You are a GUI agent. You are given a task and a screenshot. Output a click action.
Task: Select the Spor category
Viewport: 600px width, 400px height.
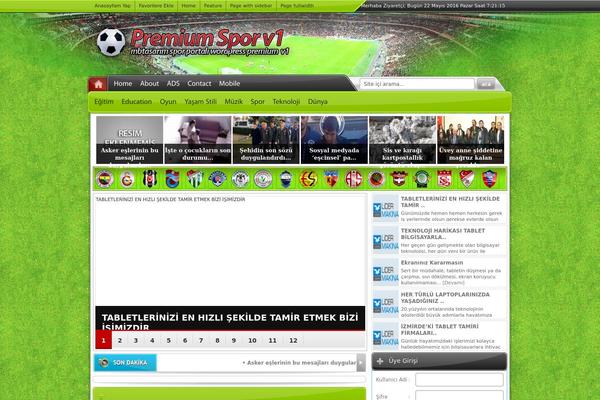[x=258, y=102]
